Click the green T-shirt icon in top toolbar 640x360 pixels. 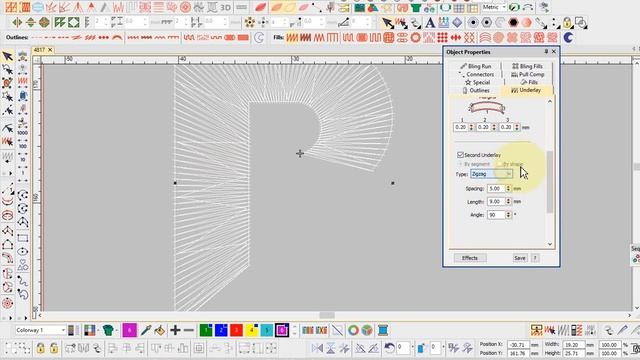[x=416, y=7]
